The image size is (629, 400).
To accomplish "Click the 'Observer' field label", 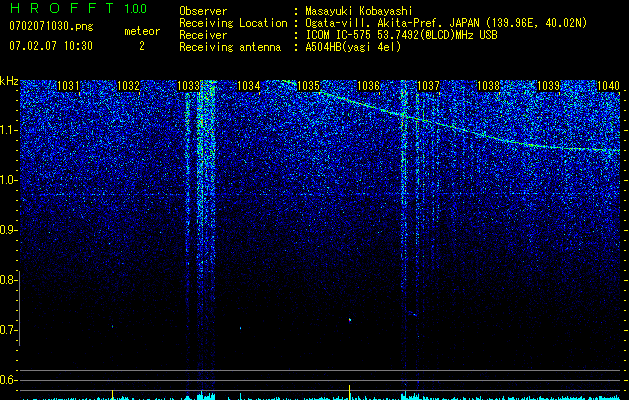I will 203,11.
